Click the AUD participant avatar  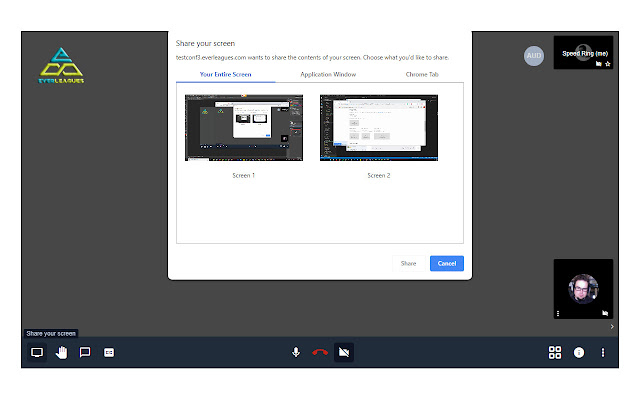534,56
